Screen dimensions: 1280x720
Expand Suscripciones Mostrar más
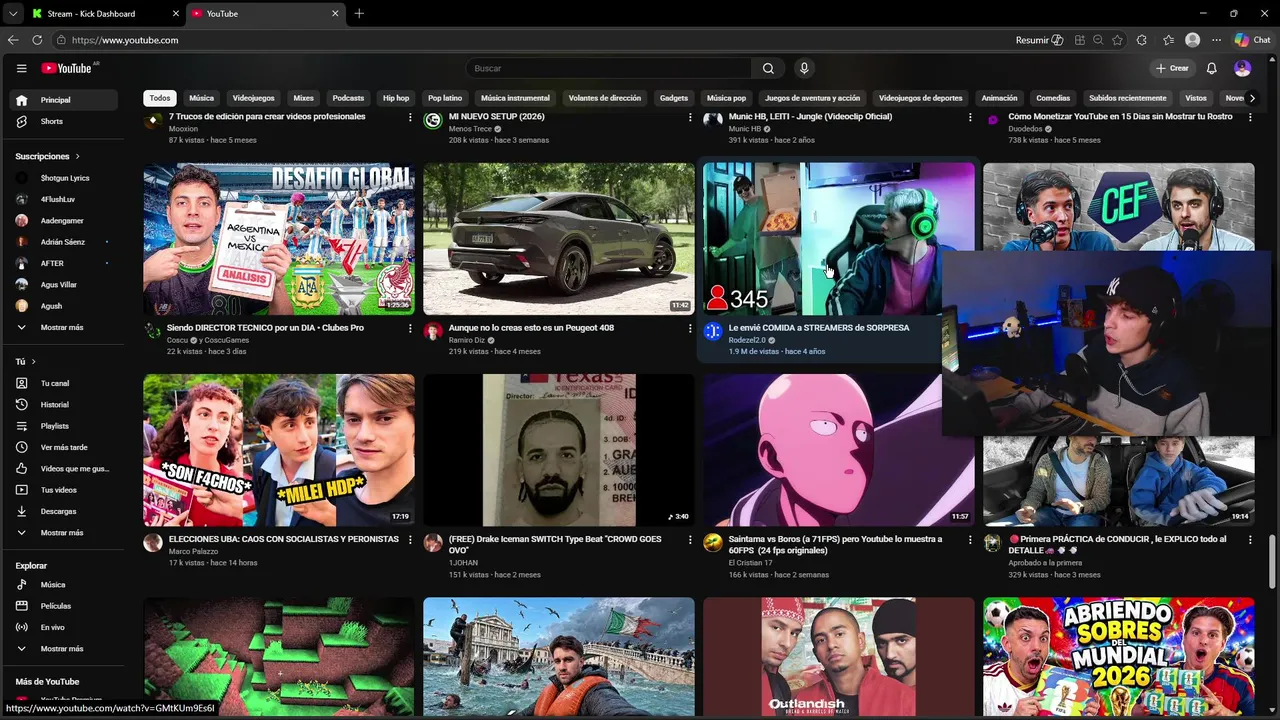click(x=62, y=327)
